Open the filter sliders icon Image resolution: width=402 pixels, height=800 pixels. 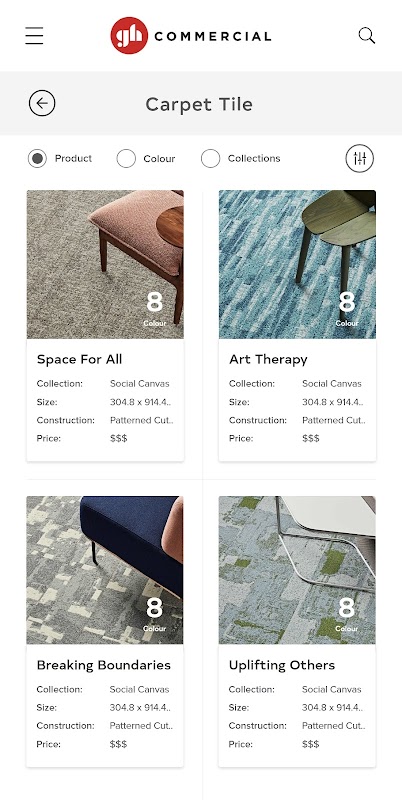360,159
